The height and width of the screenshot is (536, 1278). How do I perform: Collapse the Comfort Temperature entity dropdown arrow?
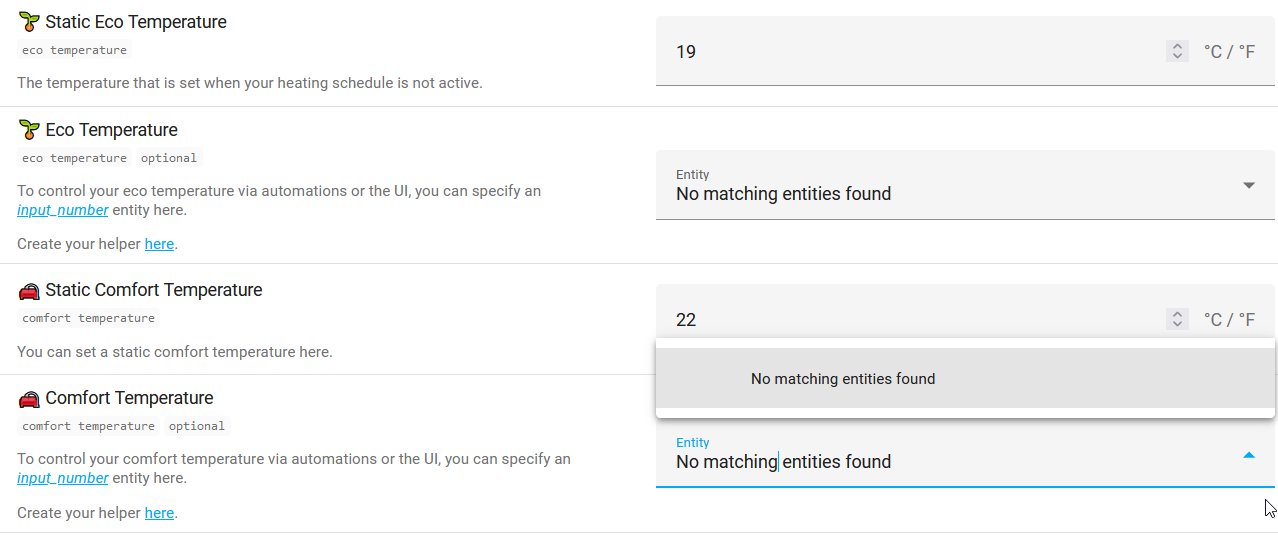tap(1248, 454)
